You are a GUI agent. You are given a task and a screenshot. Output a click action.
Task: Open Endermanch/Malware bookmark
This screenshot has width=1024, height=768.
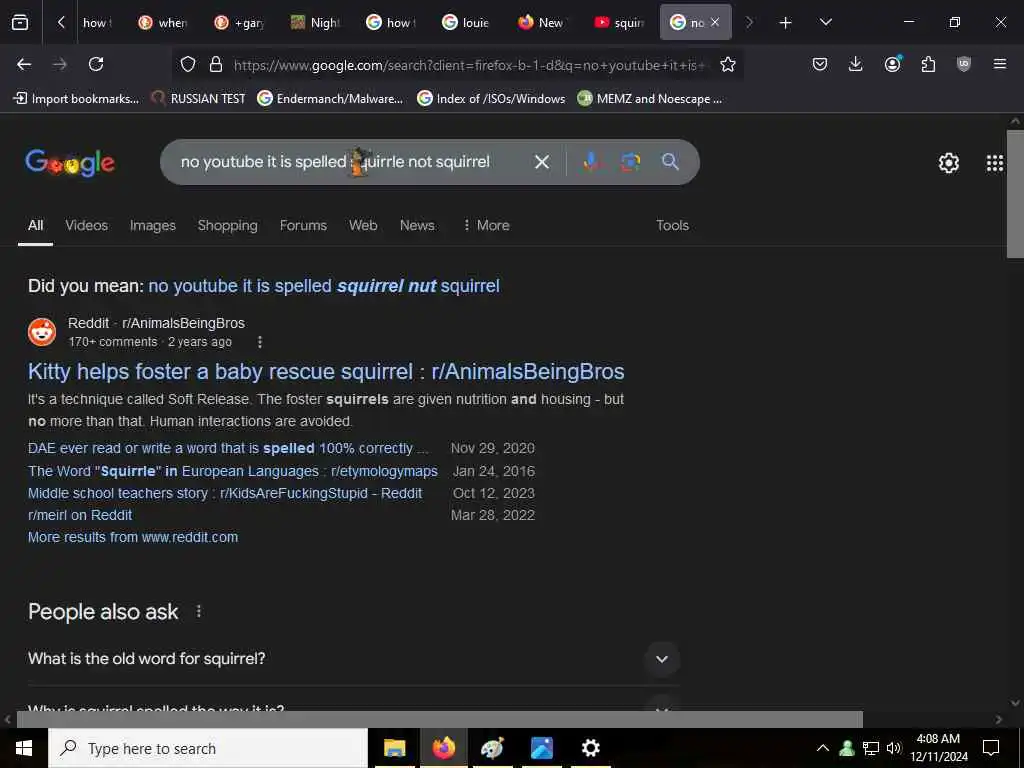click(330, 99)
